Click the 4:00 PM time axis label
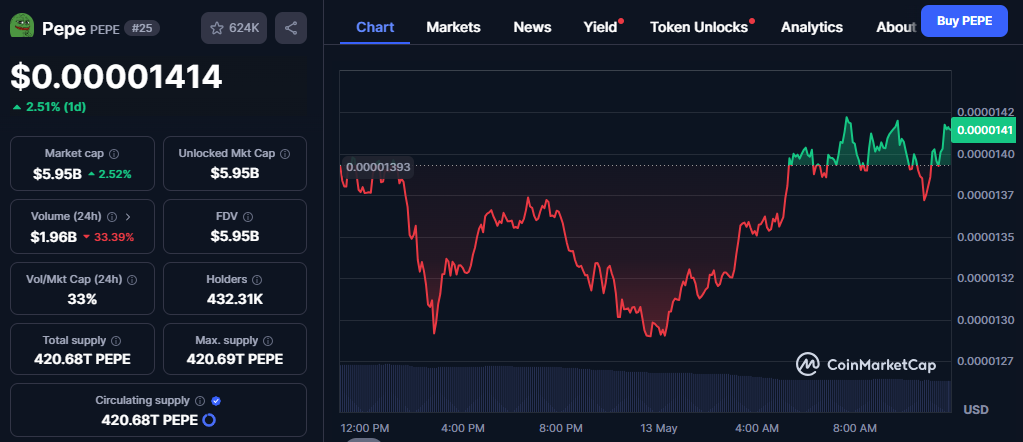 tap(462, 428)
